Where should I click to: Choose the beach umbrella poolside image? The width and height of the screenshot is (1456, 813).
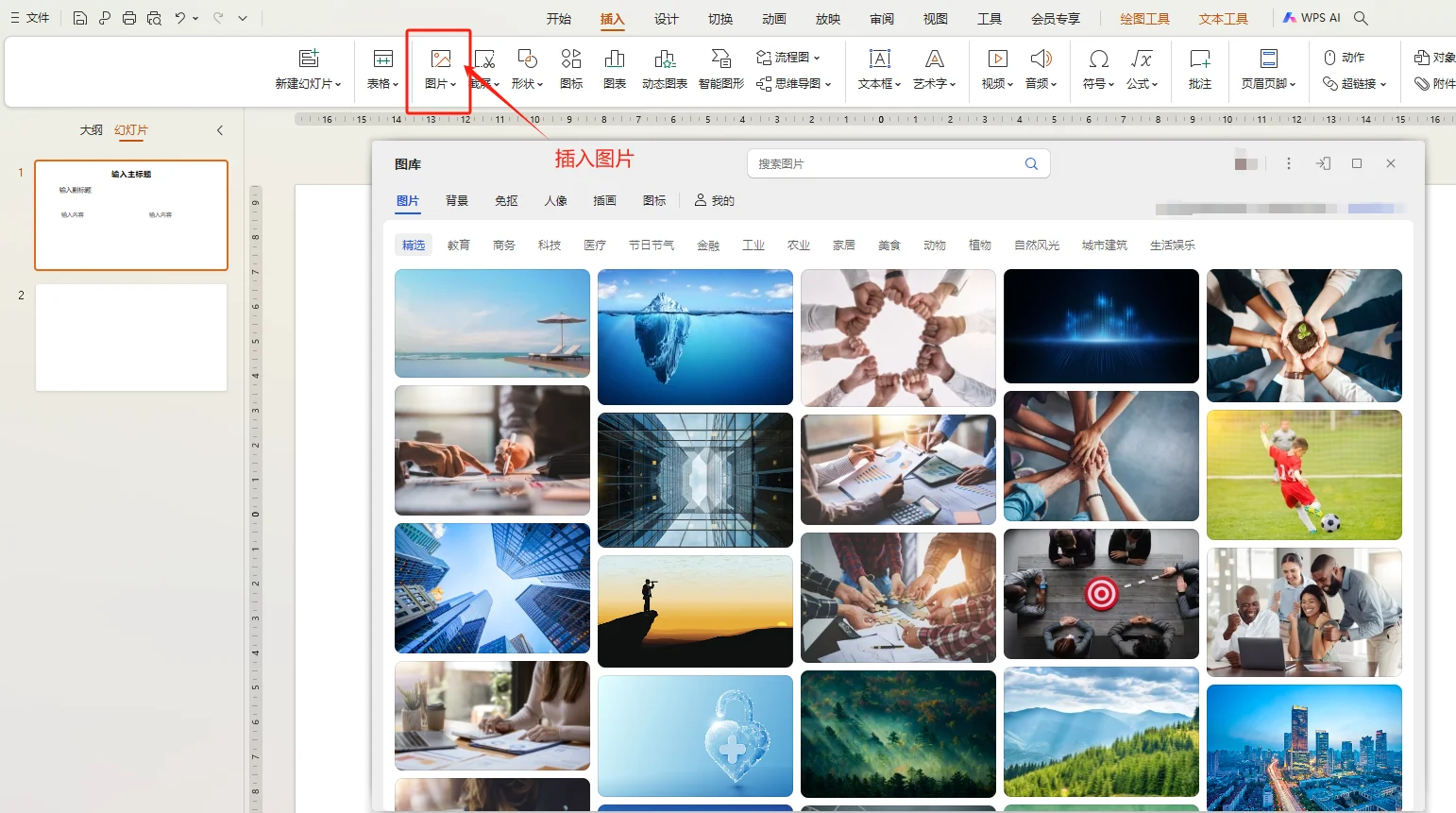click(x=492, y=324)
